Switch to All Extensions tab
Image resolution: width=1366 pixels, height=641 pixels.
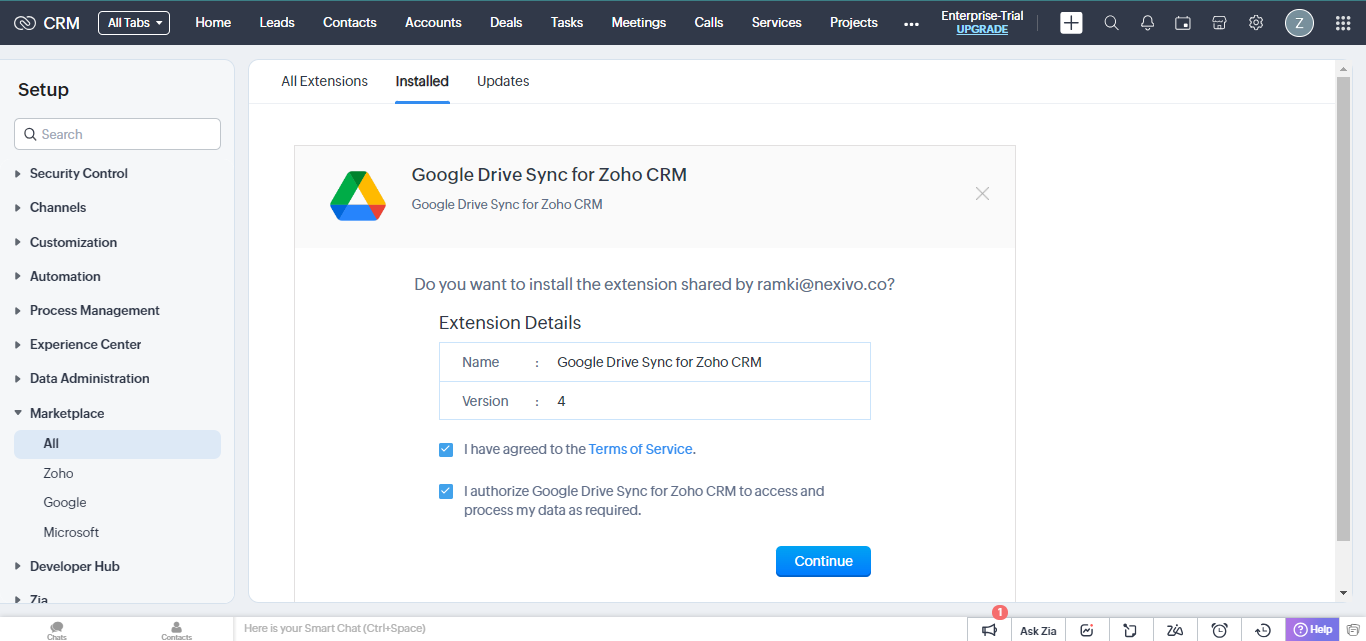click(324, 81)
